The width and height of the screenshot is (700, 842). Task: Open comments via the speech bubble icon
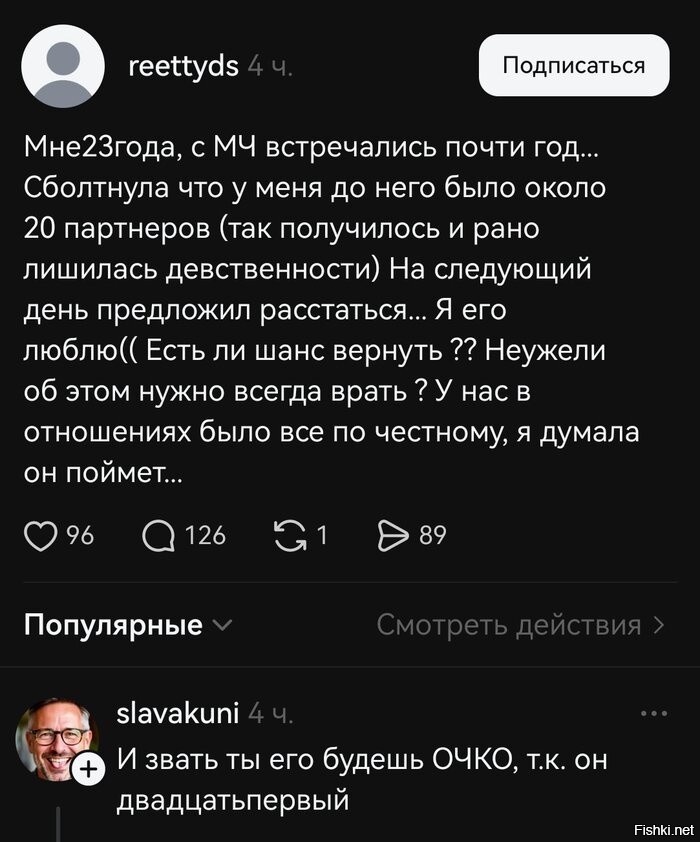(x=158, y=536)
